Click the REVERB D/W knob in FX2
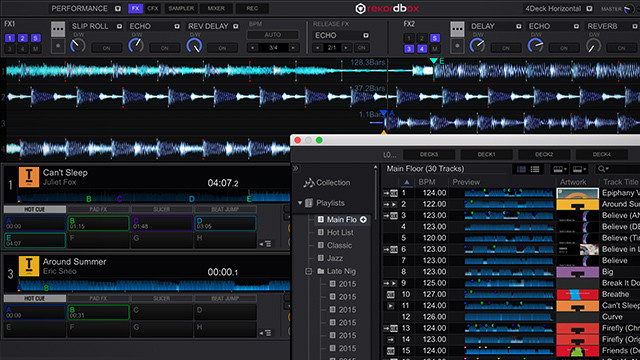Screen dimensions: 640x360 pyautogui.click(x=593, y=45)
